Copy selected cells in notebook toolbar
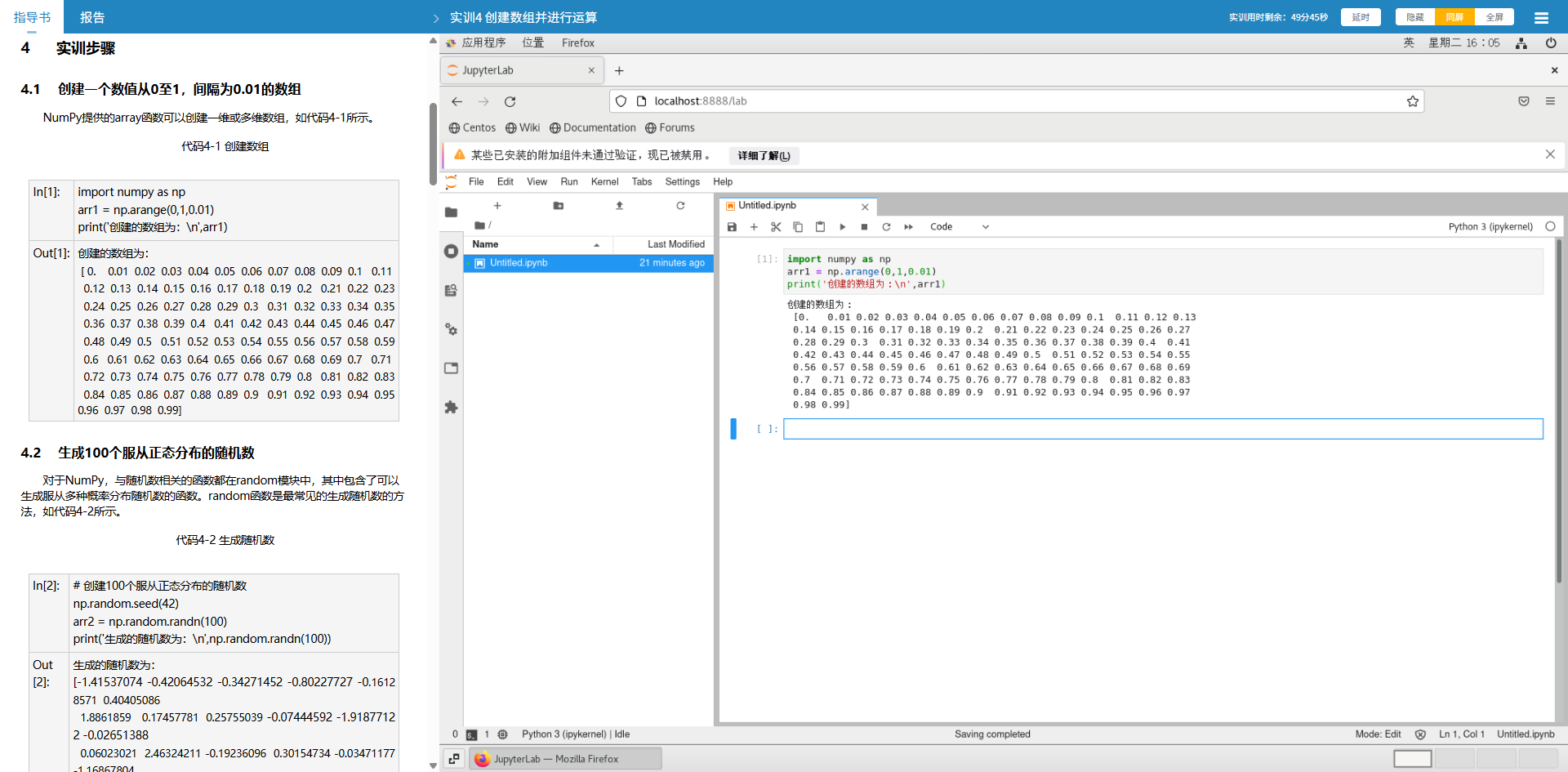This screenshot has height=772, width=1568. click(798, 227)
